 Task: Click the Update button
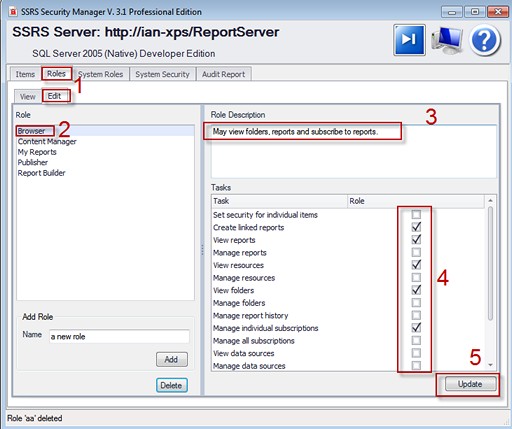(x=470, y=384)
